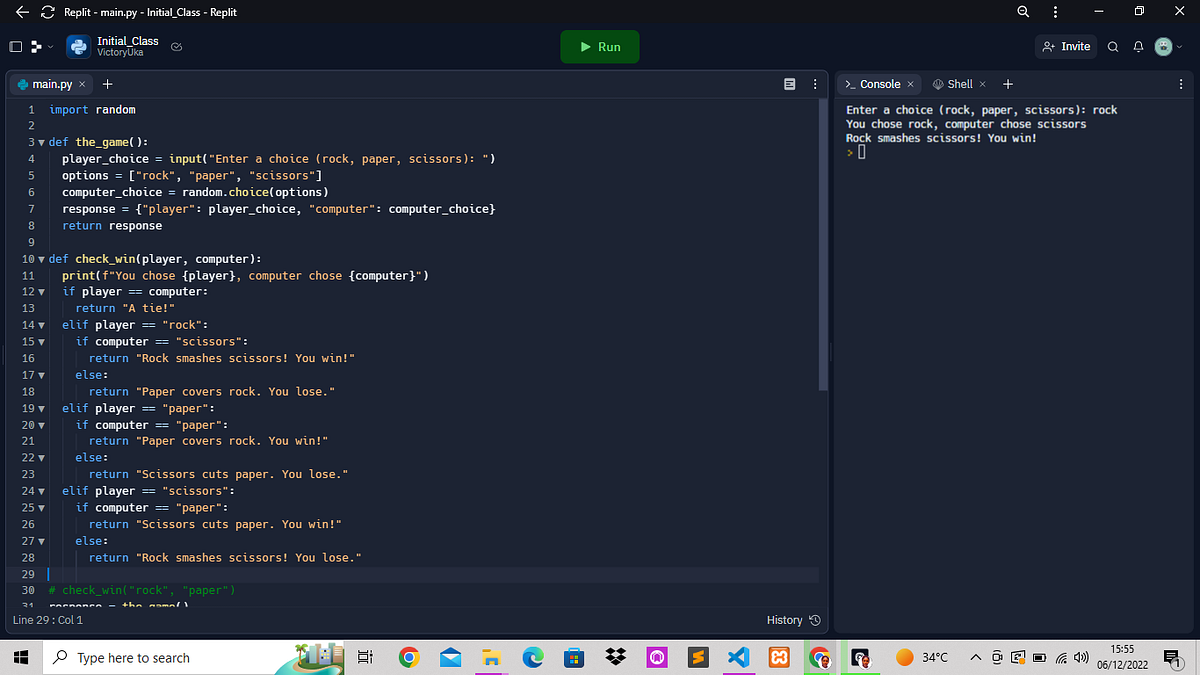The width and height of the screenshot is (1200, 675).
Task: Click the Initial_Class Python project icon
Action: click(78, 46)
